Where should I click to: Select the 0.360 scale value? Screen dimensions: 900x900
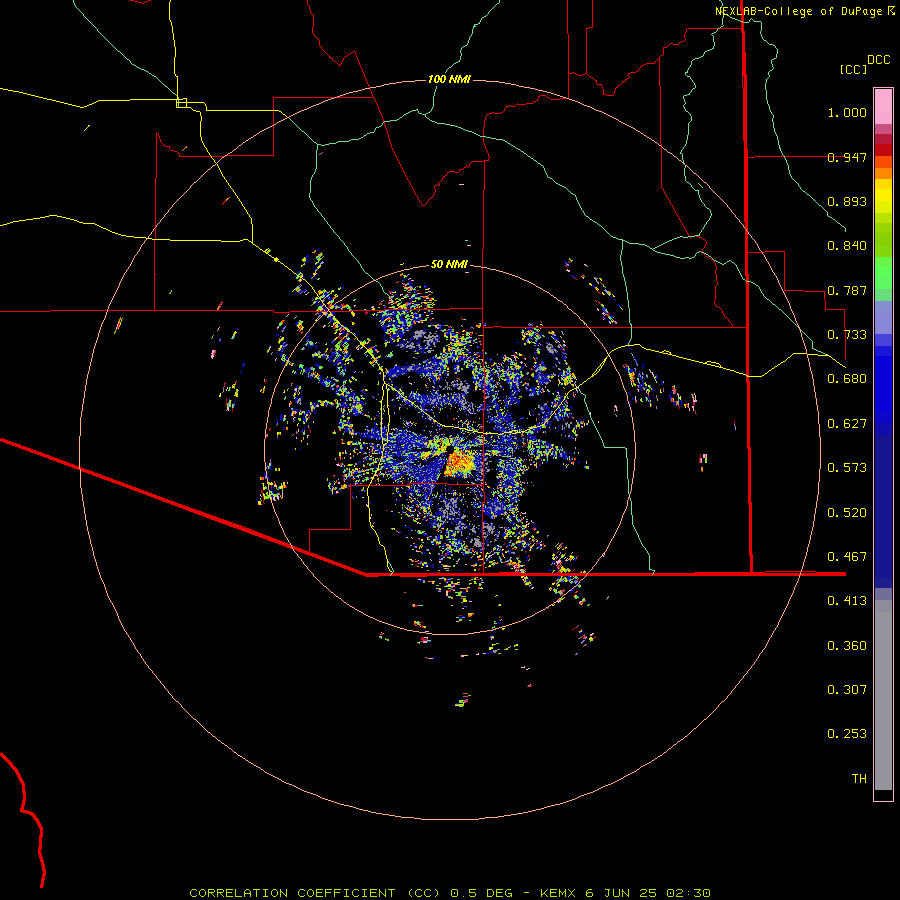pos(847,646)
